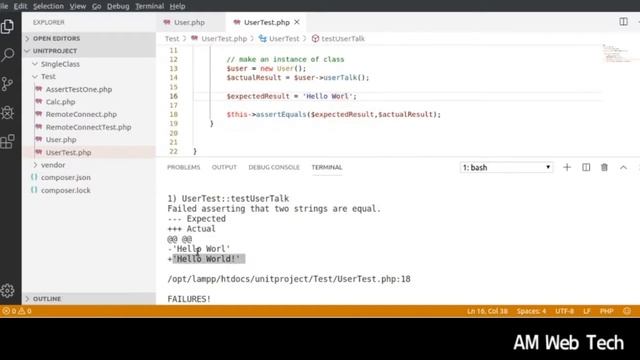Switch to the Output panel tab
The width and height of the screenshot is (640, 360).
224,167
